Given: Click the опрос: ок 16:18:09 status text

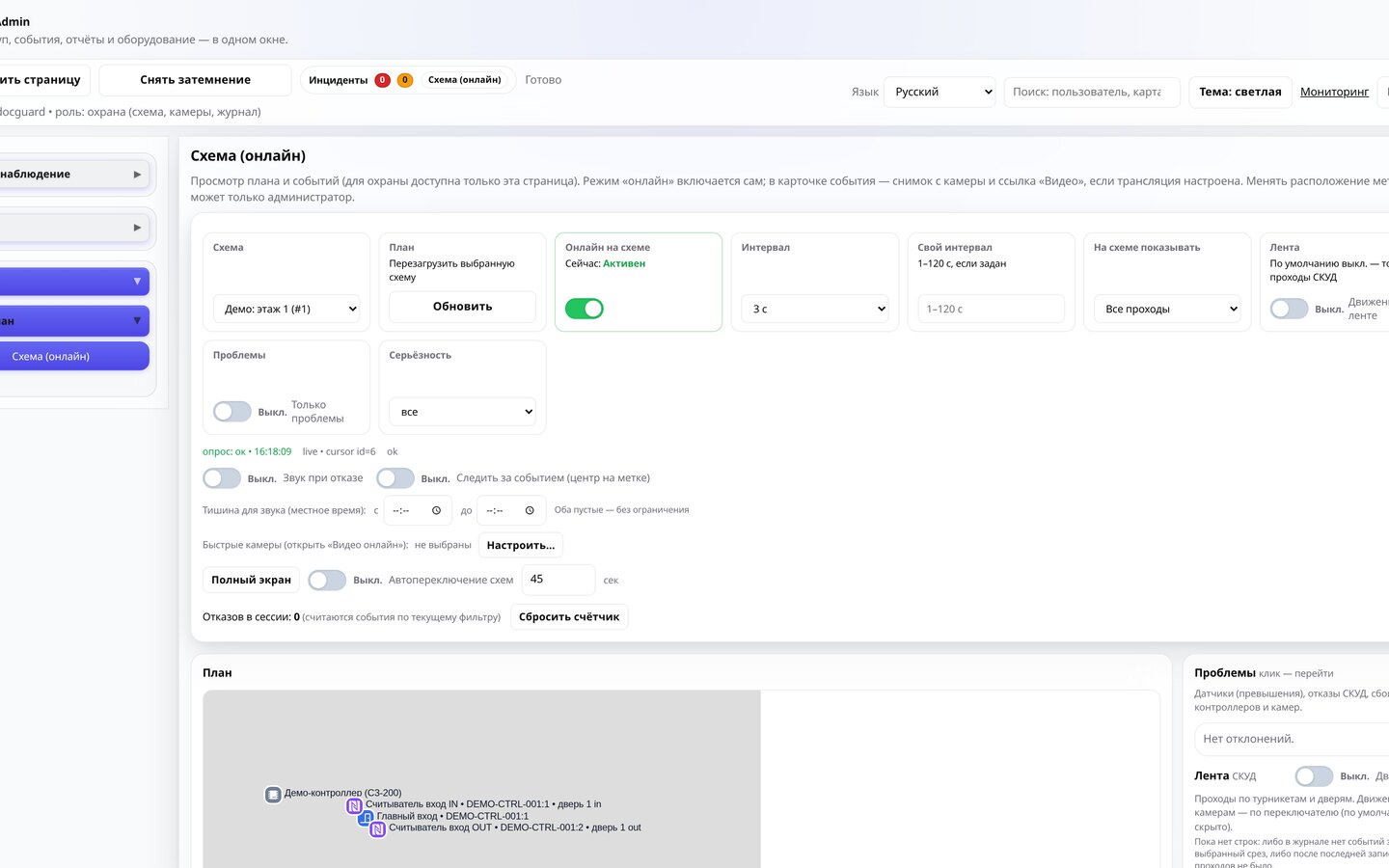Looking at the screenshot, I should pos(247,451).
